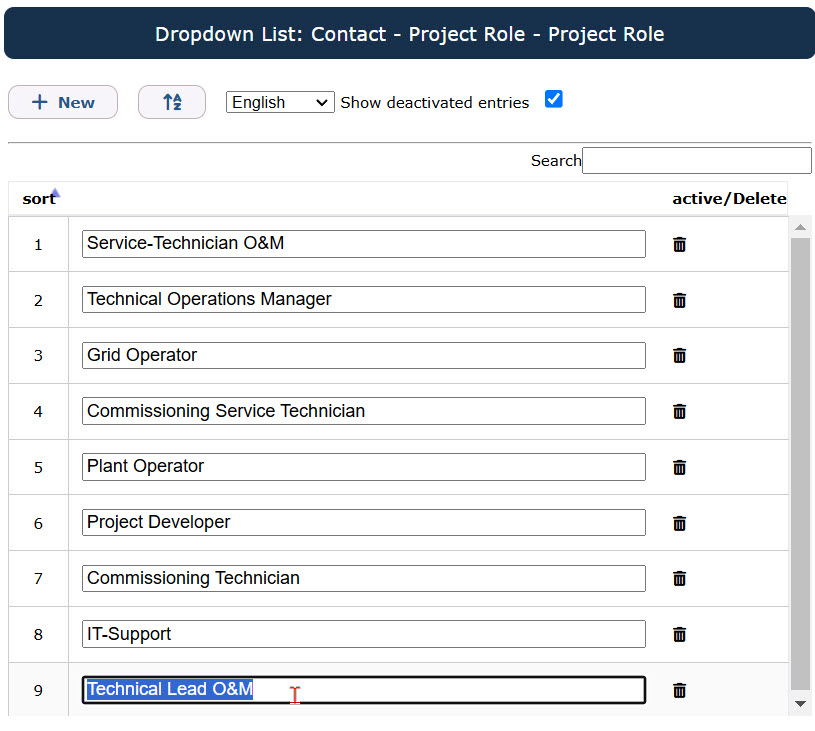This screenshot has height=731, width=815.
Task: Delete the Plant Operator row
Action: pos(679,467)
